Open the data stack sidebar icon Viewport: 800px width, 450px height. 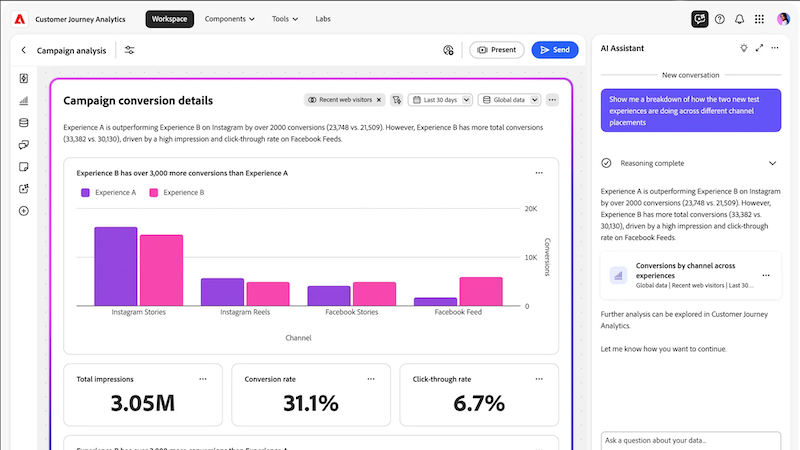23,122
